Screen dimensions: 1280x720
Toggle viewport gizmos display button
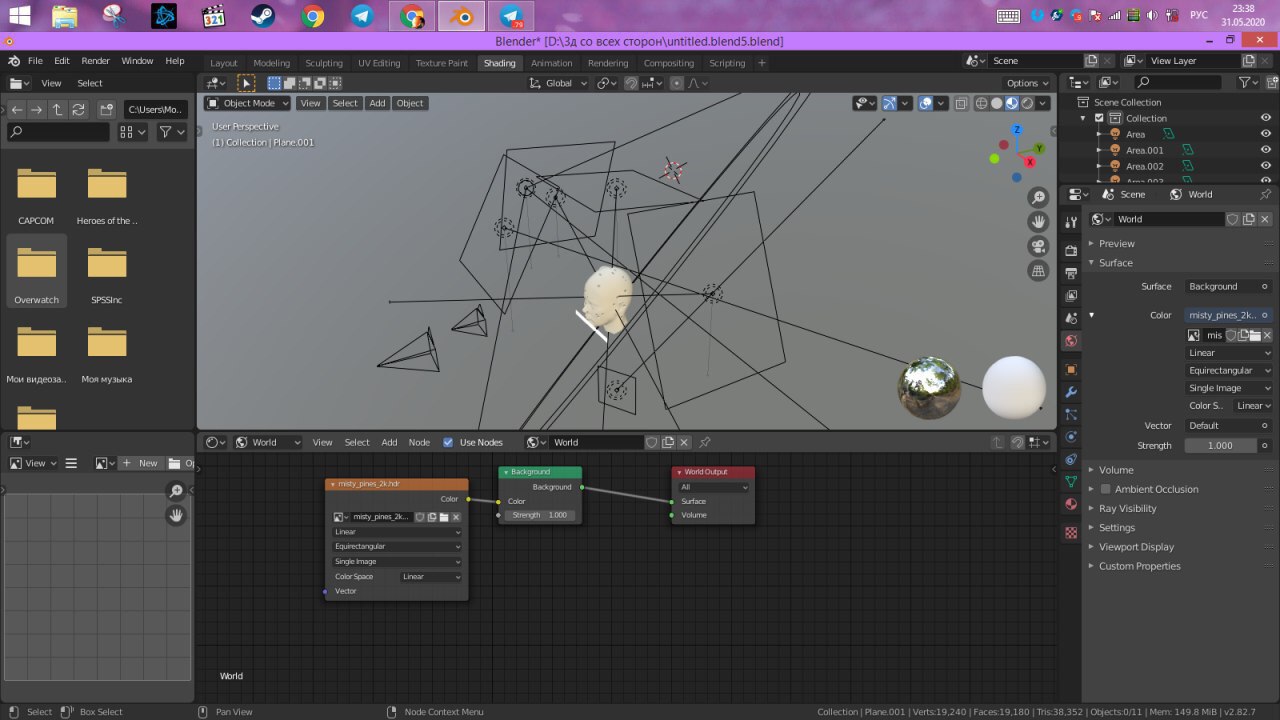pyautogui.click(x=888, y=103)
